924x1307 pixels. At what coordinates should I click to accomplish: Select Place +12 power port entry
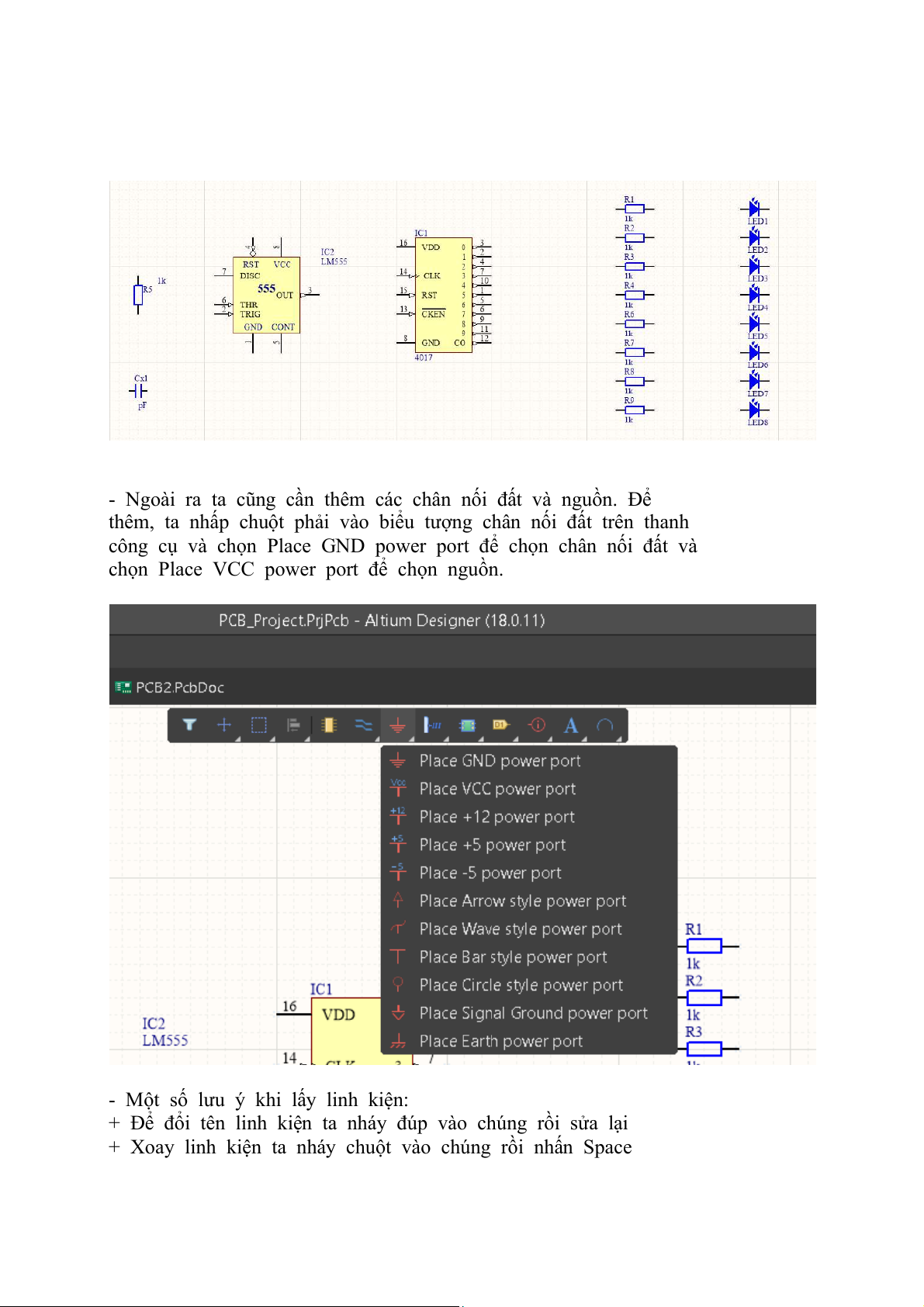[497, 817]
